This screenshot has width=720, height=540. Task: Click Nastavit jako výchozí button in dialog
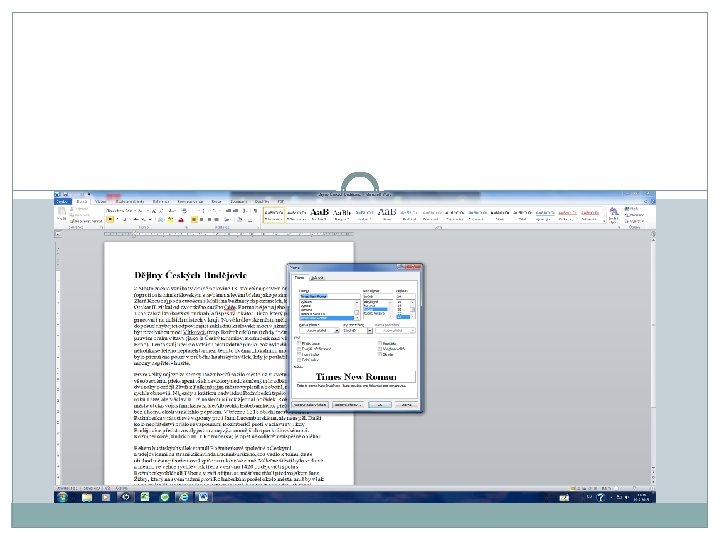coord(310,405)
